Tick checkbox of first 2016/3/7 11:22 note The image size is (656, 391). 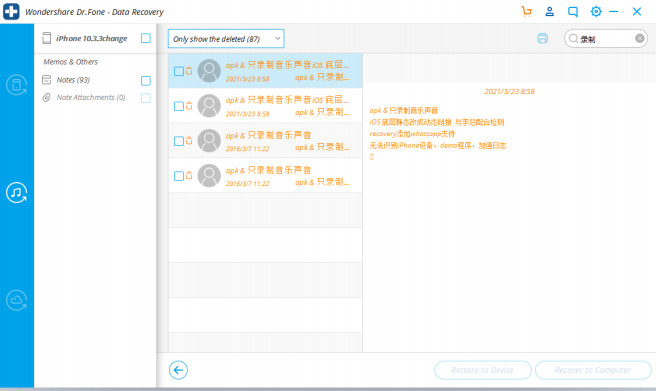click(179, 141)
